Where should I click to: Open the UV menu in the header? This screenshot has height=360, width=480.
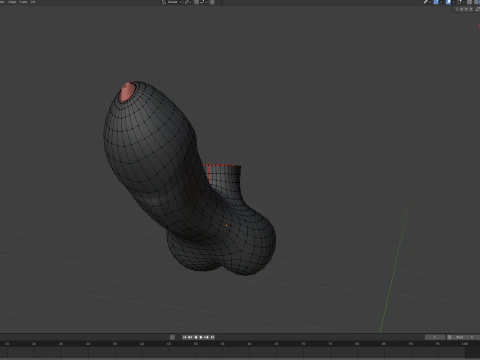click(33, 2)
